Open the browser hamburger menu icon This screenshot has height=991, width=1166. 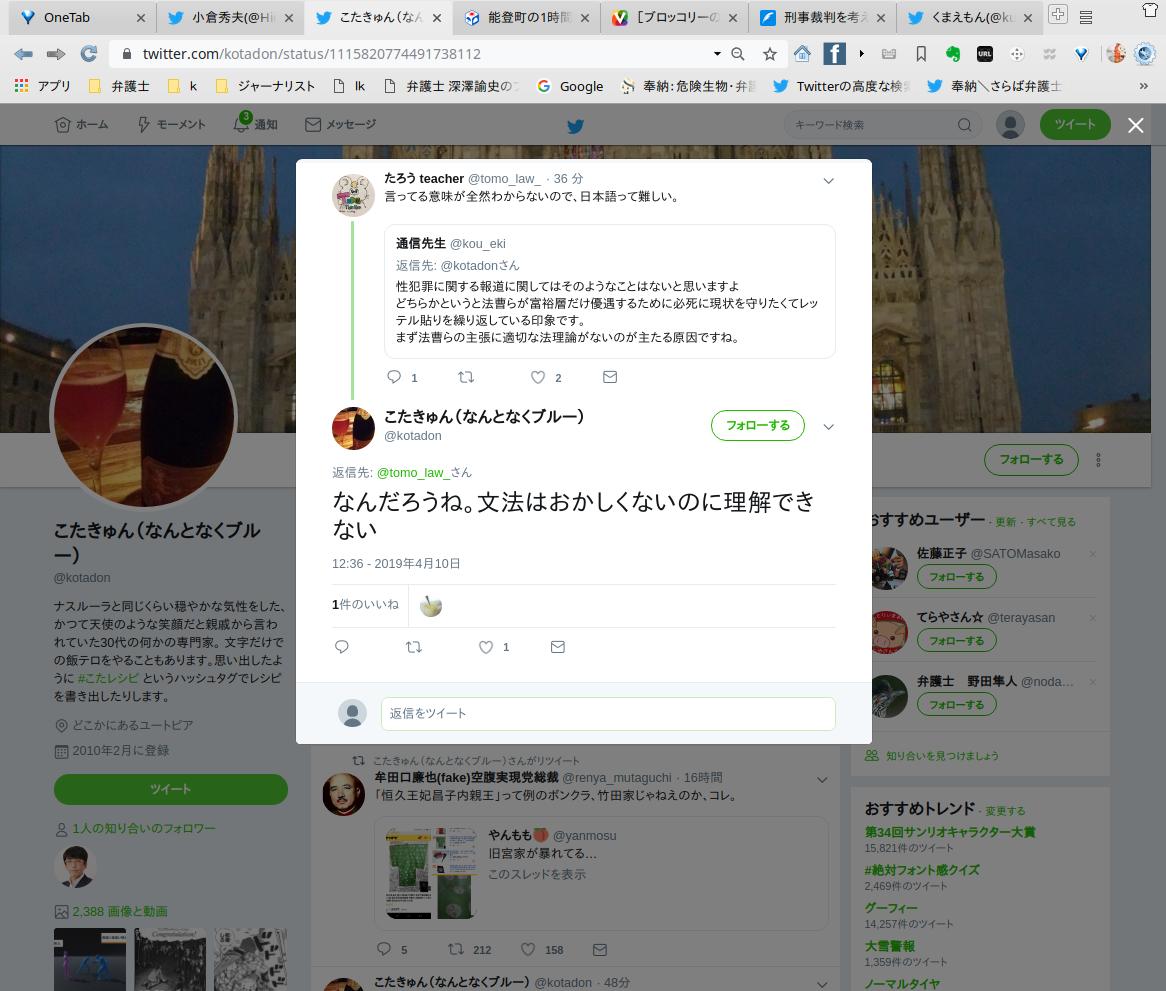tap(1086, 17)
